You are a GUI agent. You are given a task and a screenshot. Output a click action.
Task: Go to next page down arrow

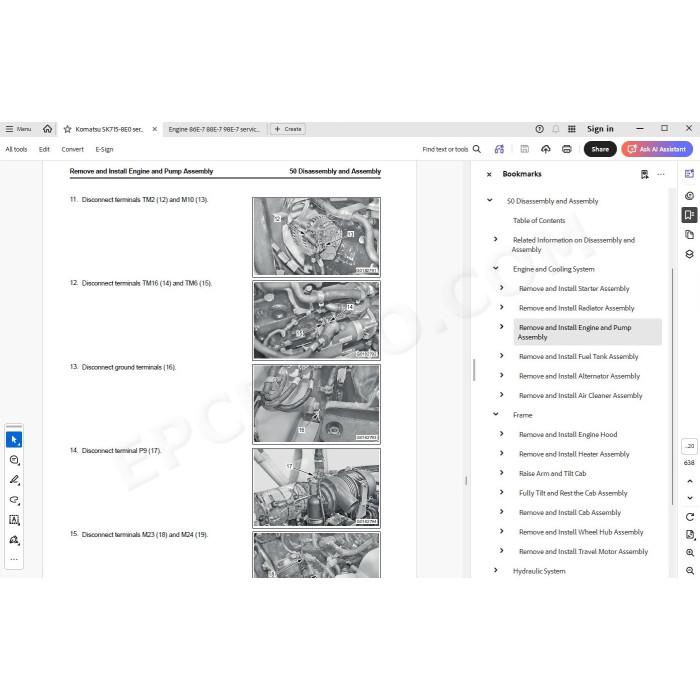tap(690, 498)
